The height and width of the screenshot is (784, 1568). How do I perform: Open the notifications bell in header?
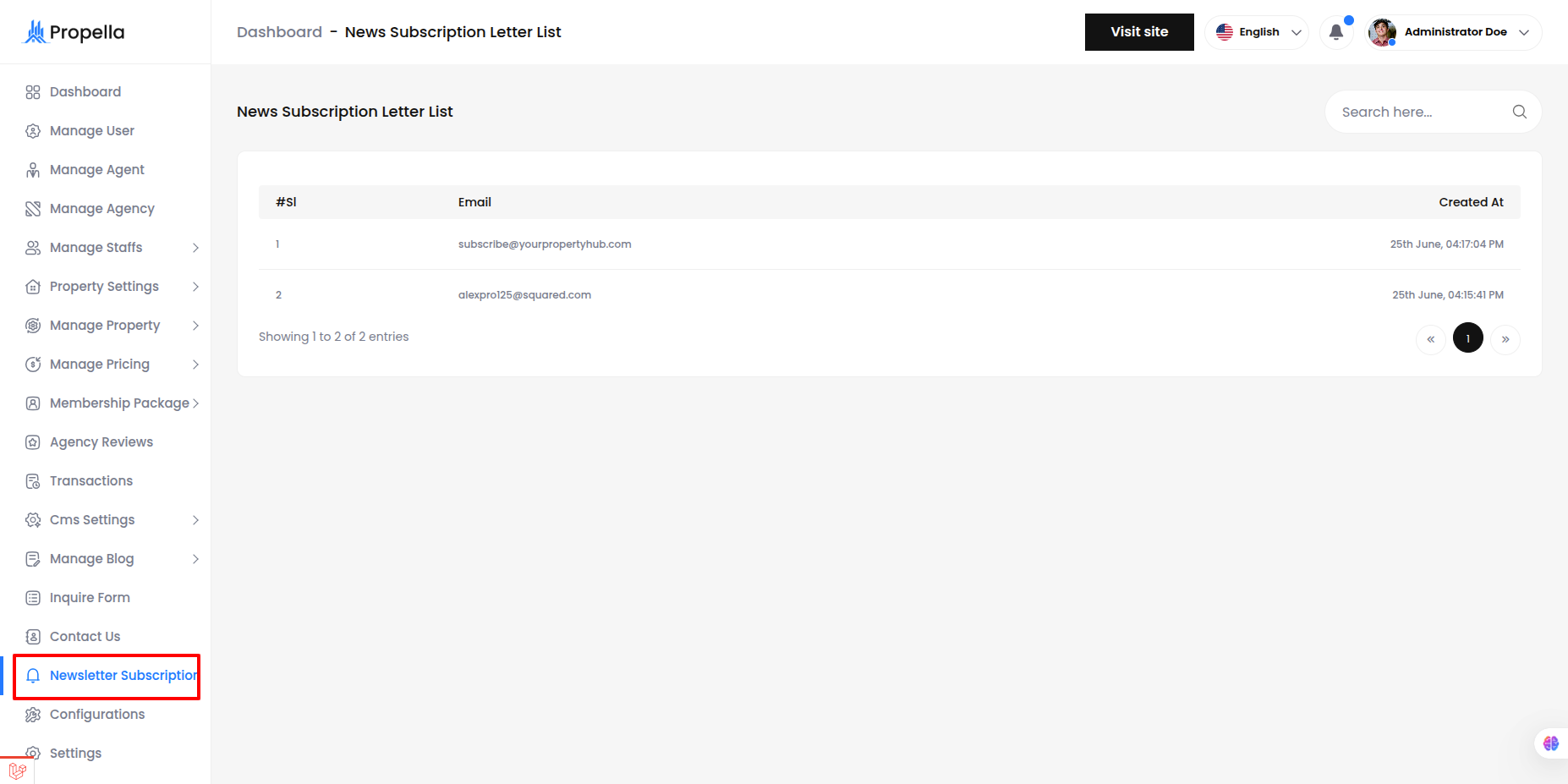click(1336, 32)
